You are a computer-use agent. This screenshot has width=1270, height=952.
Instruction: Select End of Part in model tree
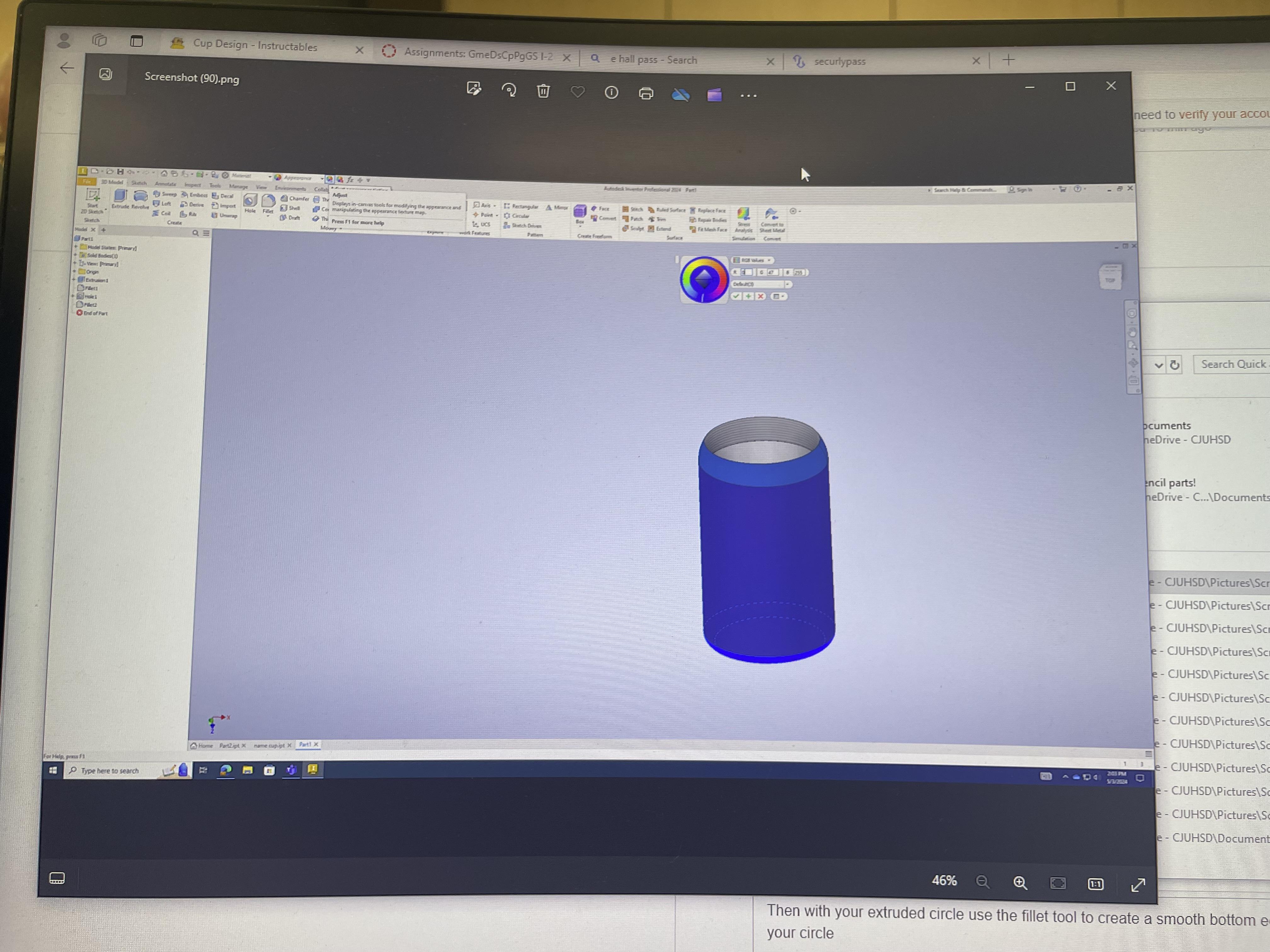pyautogui.click(x=92, y=313)
